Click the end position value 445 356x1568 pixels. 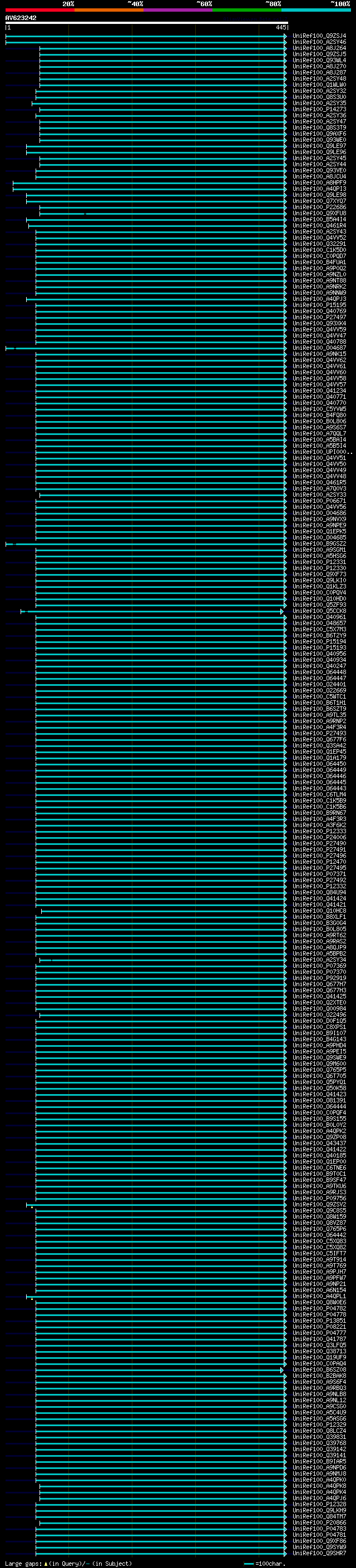(x=280, y=27)
